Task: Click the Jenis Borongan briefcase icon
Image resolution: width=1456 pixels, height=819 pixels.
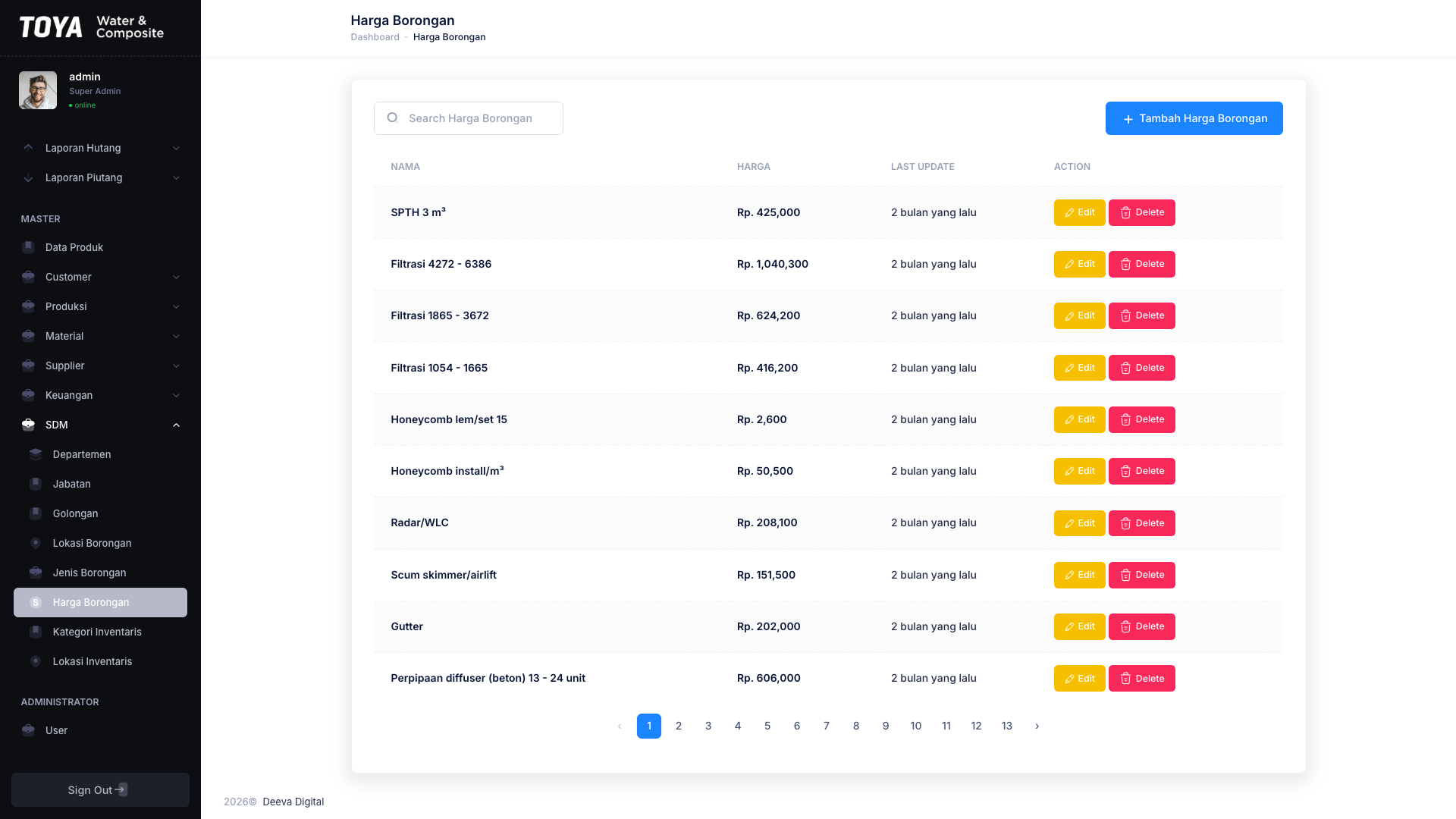Action: click(x=36, y=573)
